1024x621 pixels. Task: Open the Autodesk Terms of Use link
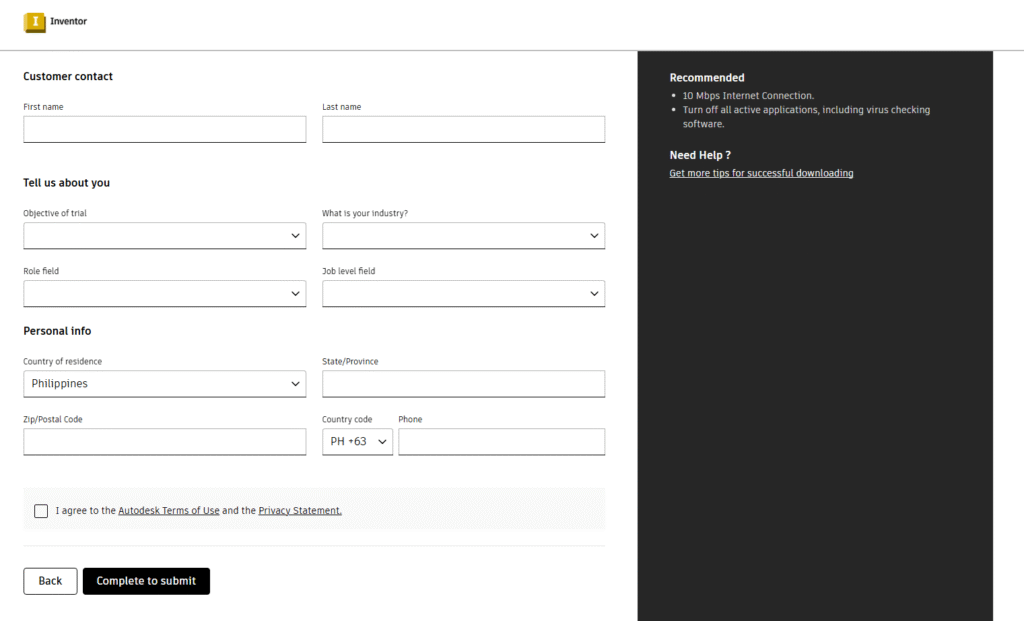[x=168, y=511]
